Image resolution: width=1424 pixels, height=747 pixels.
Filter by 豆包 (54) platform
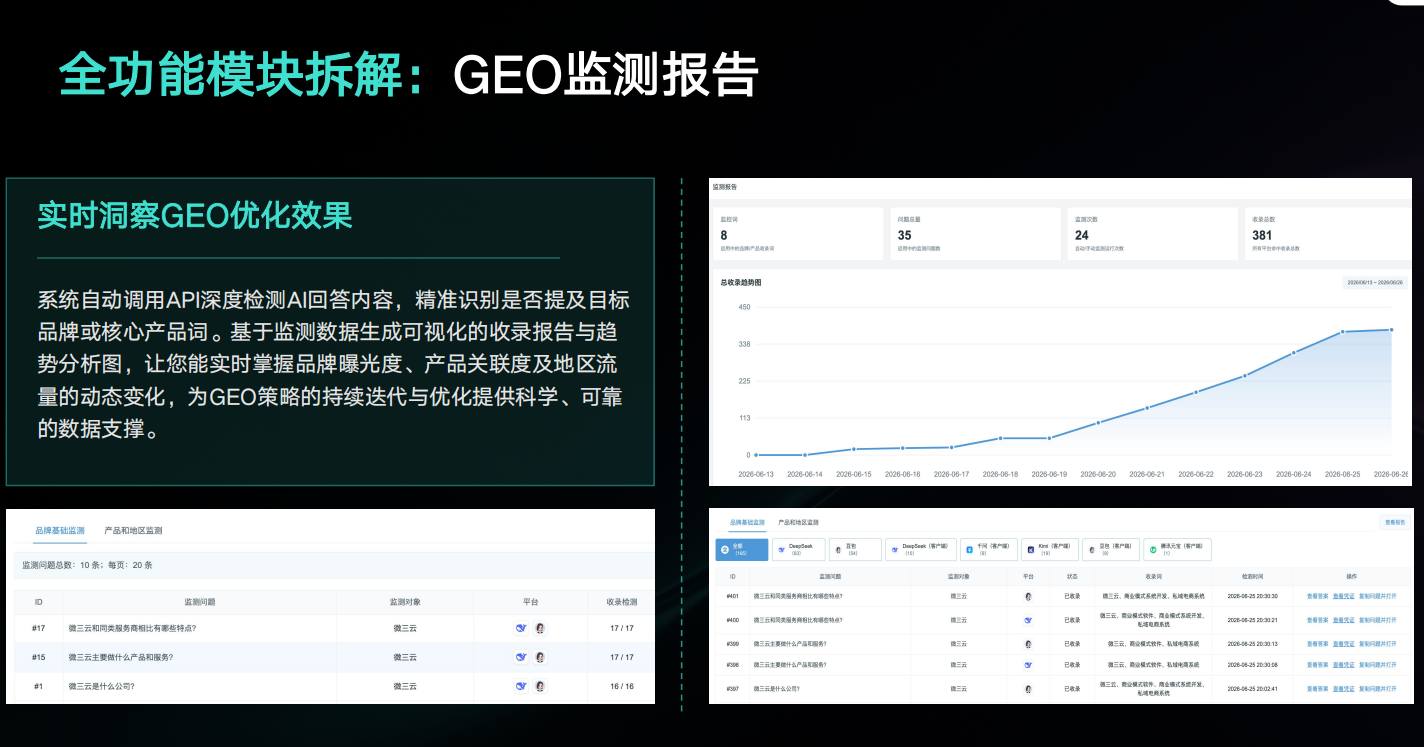coord(855,549)
